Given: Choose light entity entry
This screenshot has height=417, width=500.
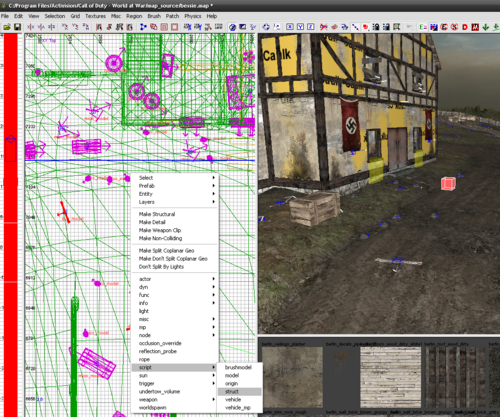Looking at the screenshot, I should coord(175,311).
